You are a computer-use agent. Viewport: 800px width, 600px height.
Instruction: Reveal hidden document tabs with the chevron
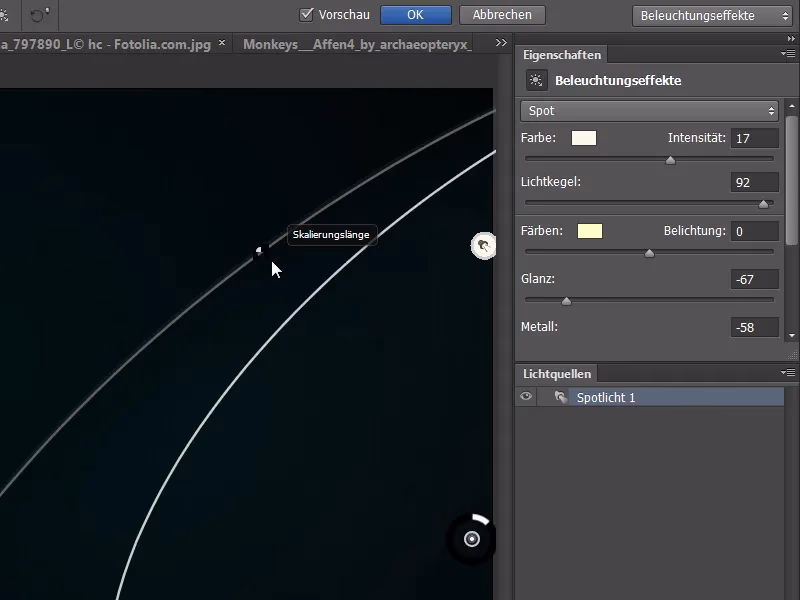[x=499, y=43]
